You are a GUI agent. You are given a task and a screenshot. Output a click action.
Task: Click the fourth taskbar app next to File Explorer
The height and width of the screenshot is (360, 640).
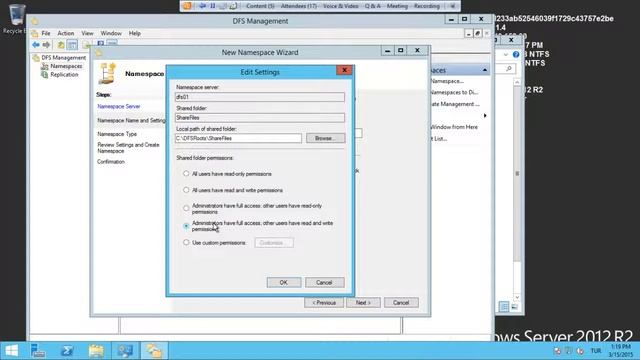125,351
